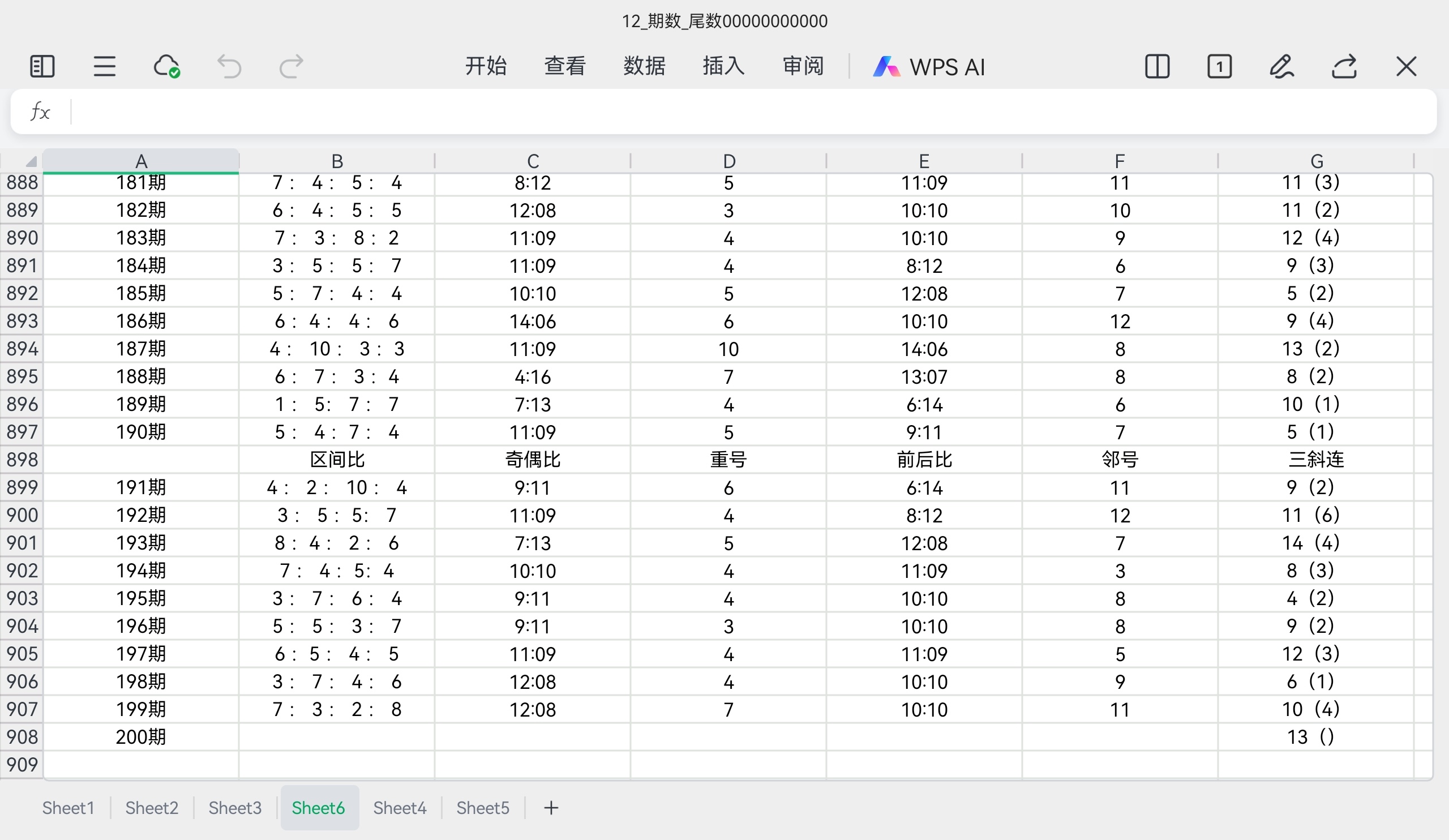Open the hamburger menu icon
The image size is (1449, 840).
[x=104, y=67]
